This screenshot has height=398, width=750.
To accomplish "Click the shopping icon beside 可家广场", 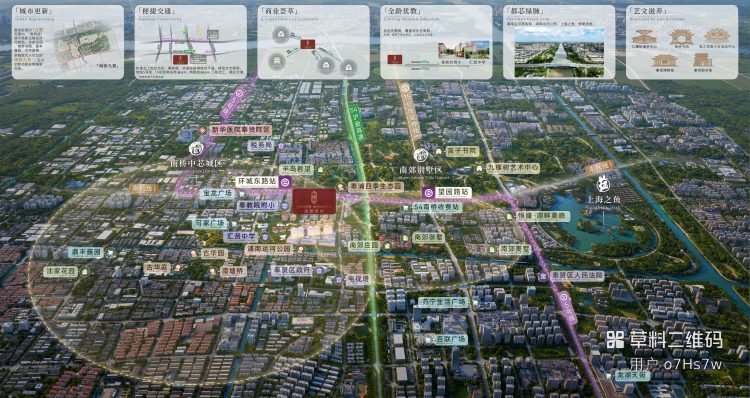I will pyautogui.click(x=233, y=223).
